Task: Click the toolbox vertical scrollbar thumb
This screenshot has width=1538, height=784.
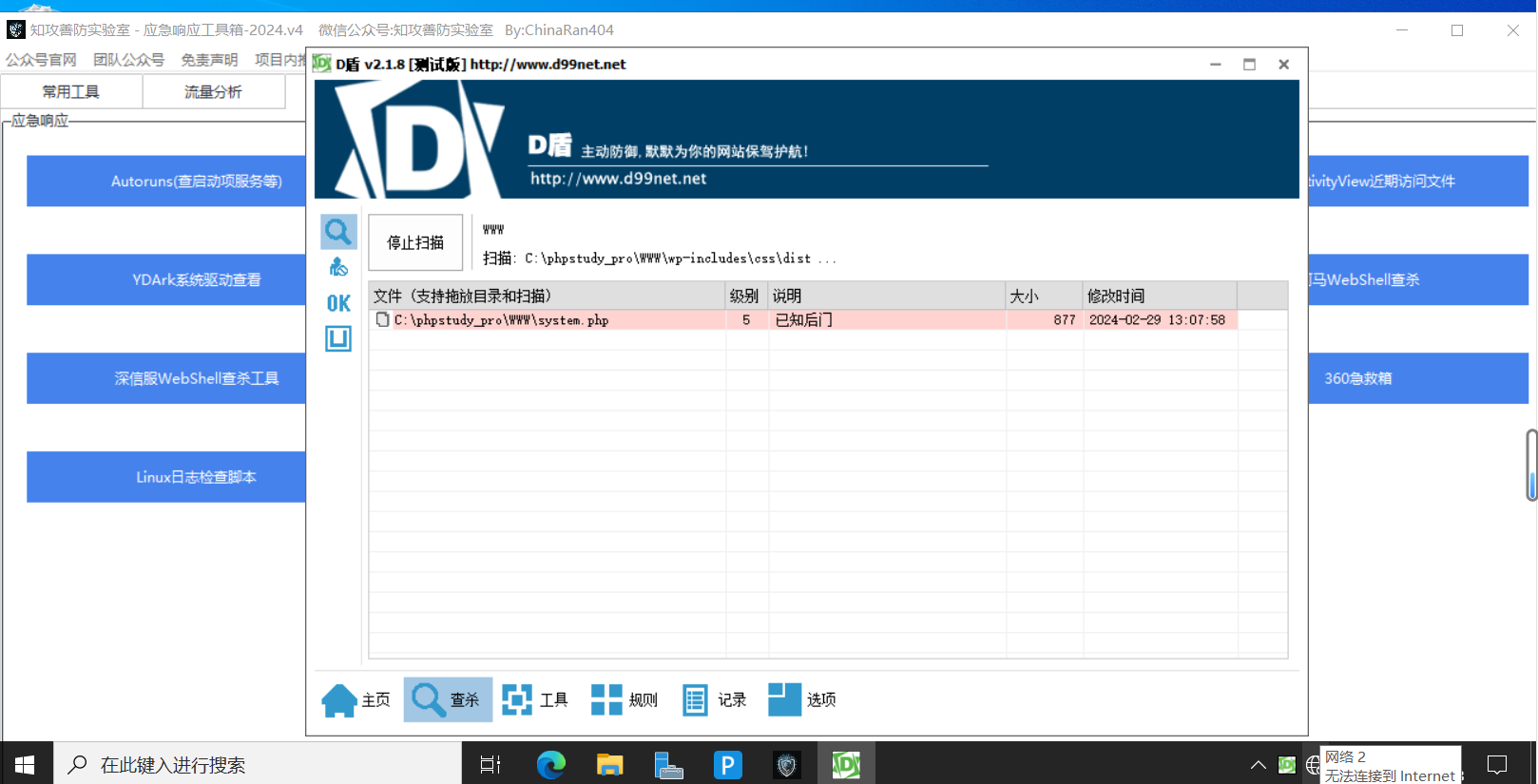Action: tap(1531, 465)
